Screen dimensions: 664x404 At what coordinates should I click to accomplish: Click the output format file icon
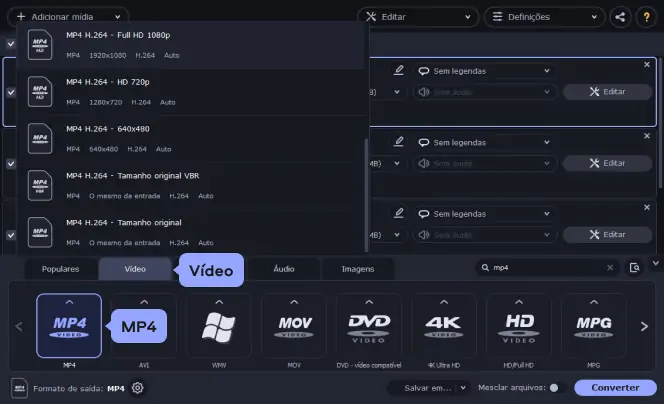[x=19, y=388]
